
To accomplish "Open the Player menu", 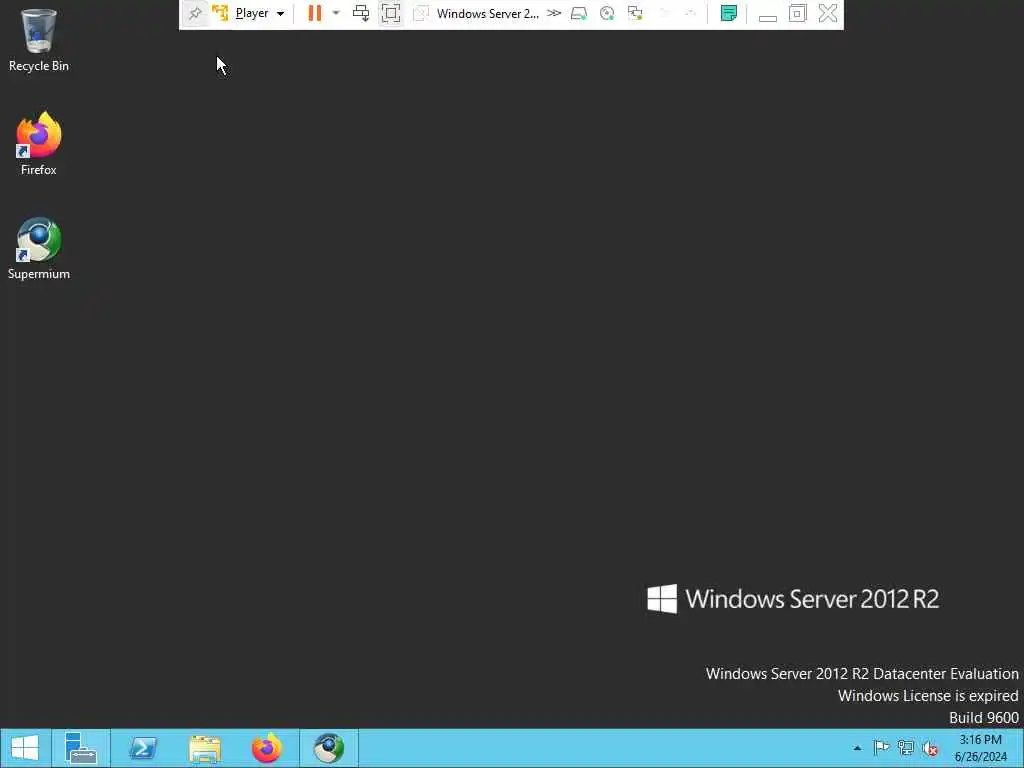I will [x=251, y=13].
